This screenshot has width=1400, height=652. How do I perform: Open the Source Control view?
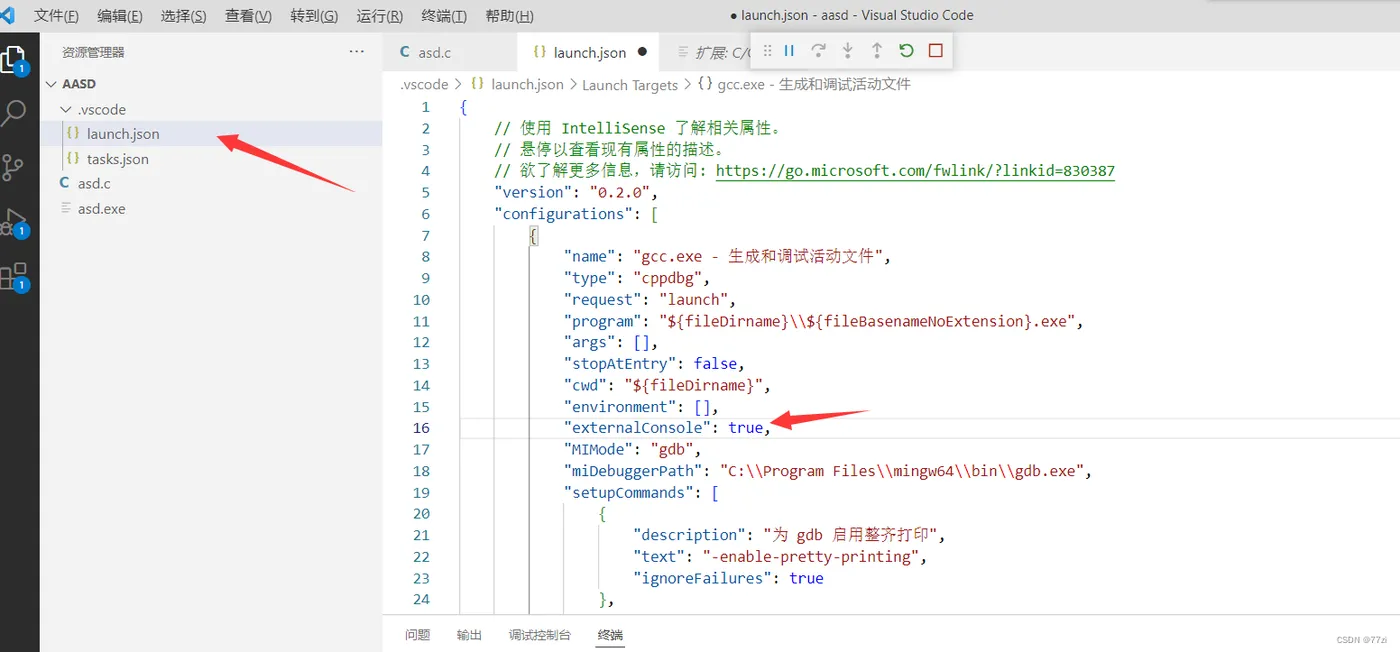click(13, 166)
